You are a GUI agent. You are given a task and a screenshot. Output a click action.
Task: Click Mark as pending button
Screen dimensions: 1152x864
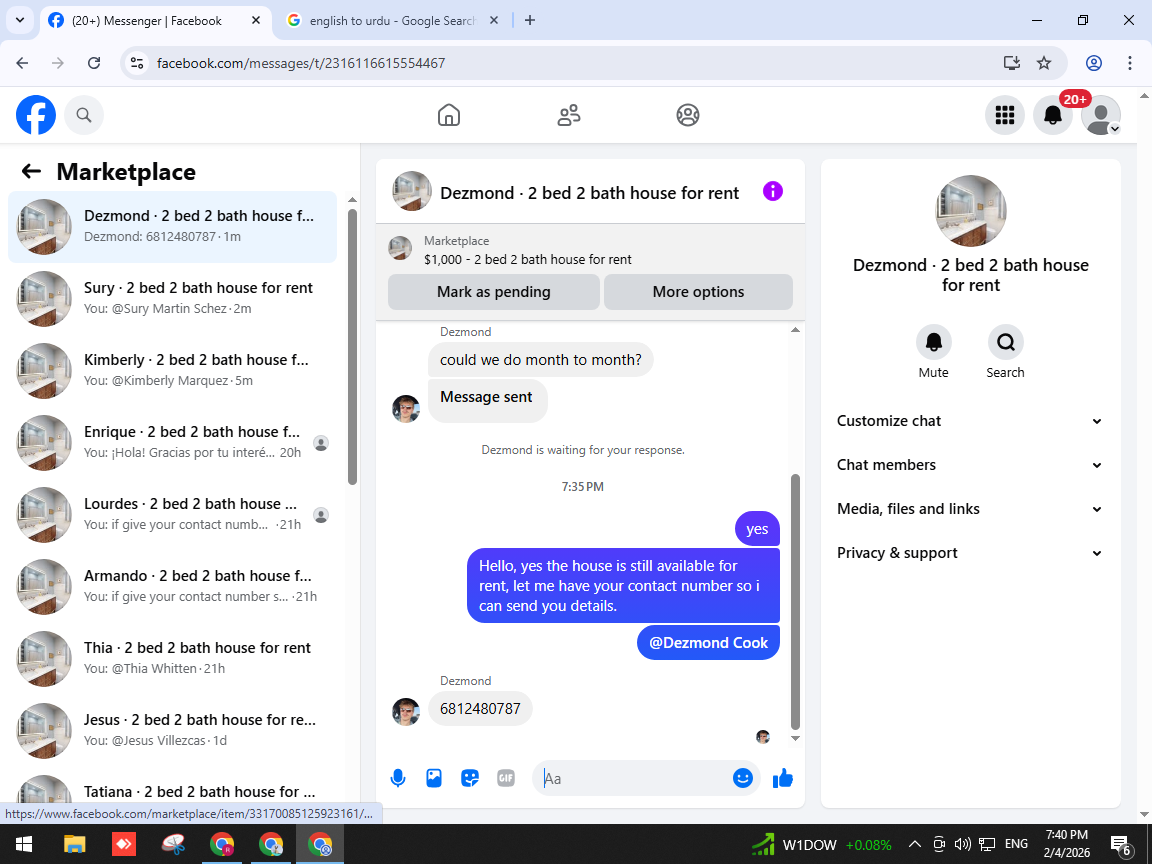pyautogui.click(x=494, y=292)
